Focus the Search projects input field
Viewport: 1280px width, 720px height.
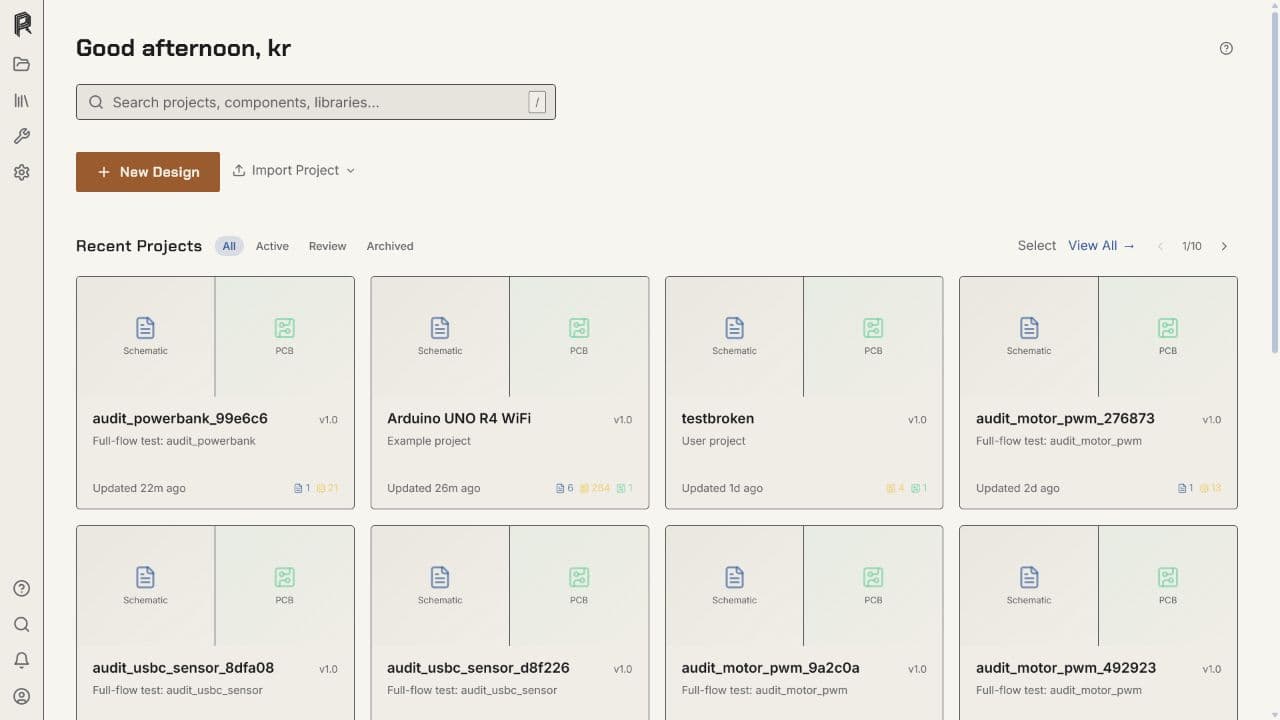pos(316,102)
